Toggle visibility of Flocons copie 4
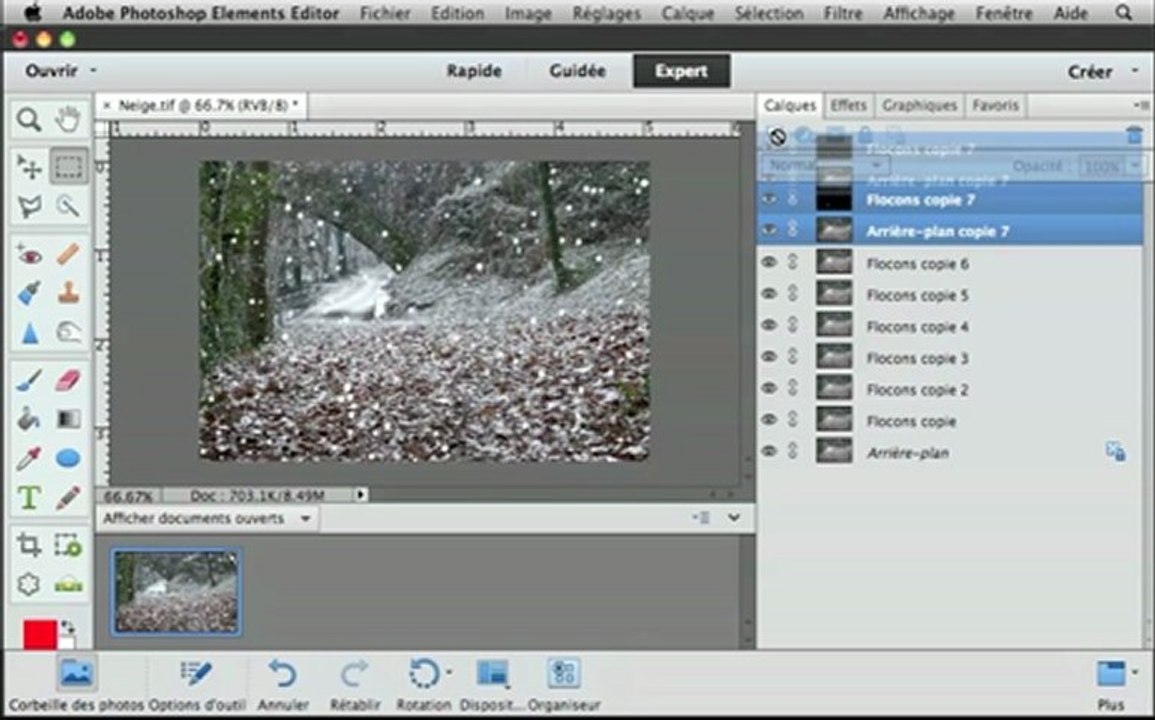This screenshot has width=1155, height=720. [x=769, y=326]
